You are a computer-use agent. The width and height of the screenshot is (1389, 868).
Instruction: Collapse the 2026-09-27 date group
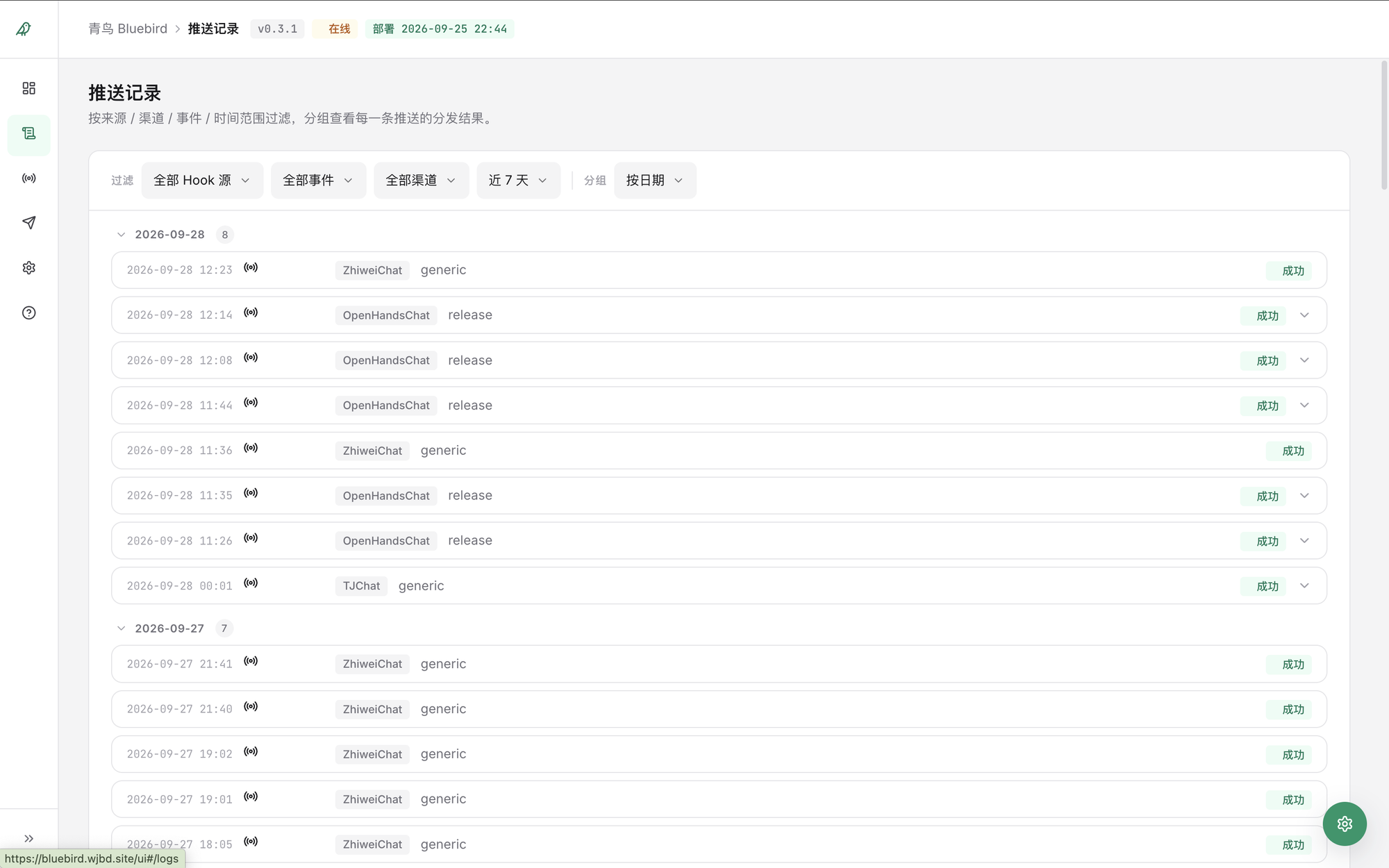121,628
